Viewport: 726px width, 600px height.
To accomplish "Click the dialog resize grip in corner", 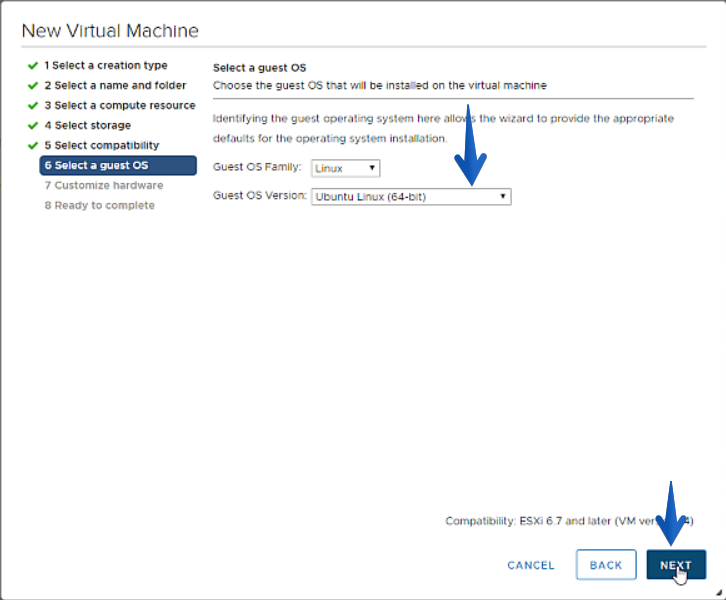I will 719,592.
